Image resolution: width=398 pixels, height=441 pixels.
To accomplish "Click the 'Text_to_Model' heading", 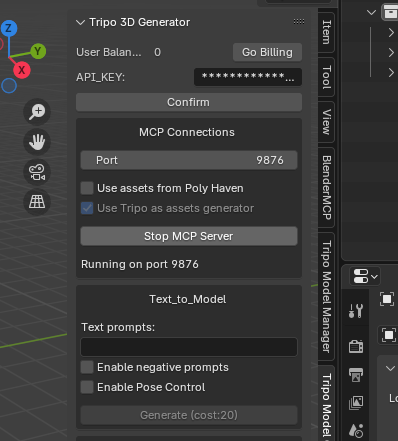I will (188, 299).
